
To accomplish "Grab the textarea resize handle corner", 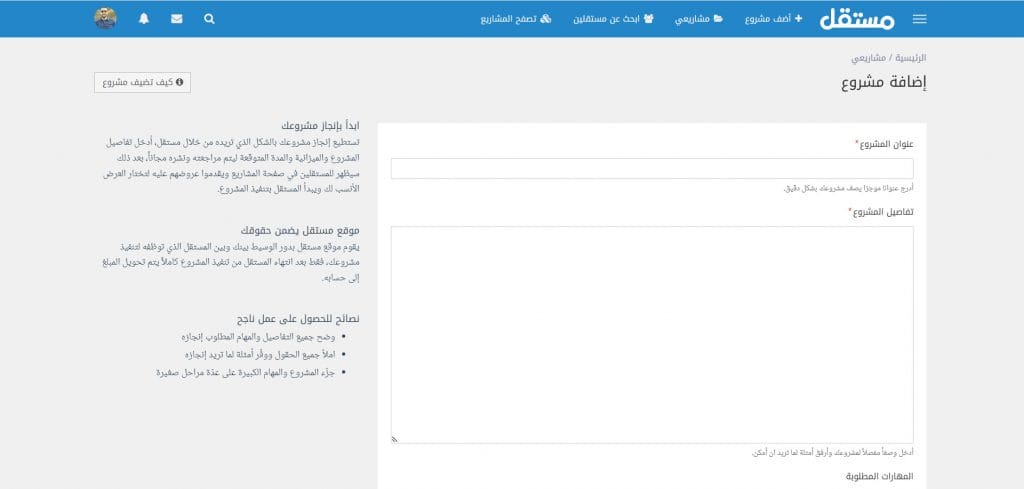I will pos(394,438).
